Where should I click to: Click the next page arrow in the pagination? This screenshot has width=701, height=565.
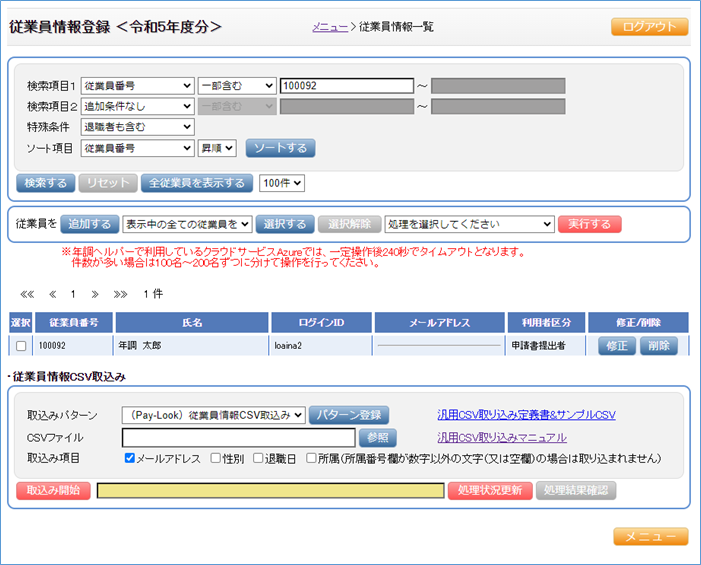pos(95,295)
